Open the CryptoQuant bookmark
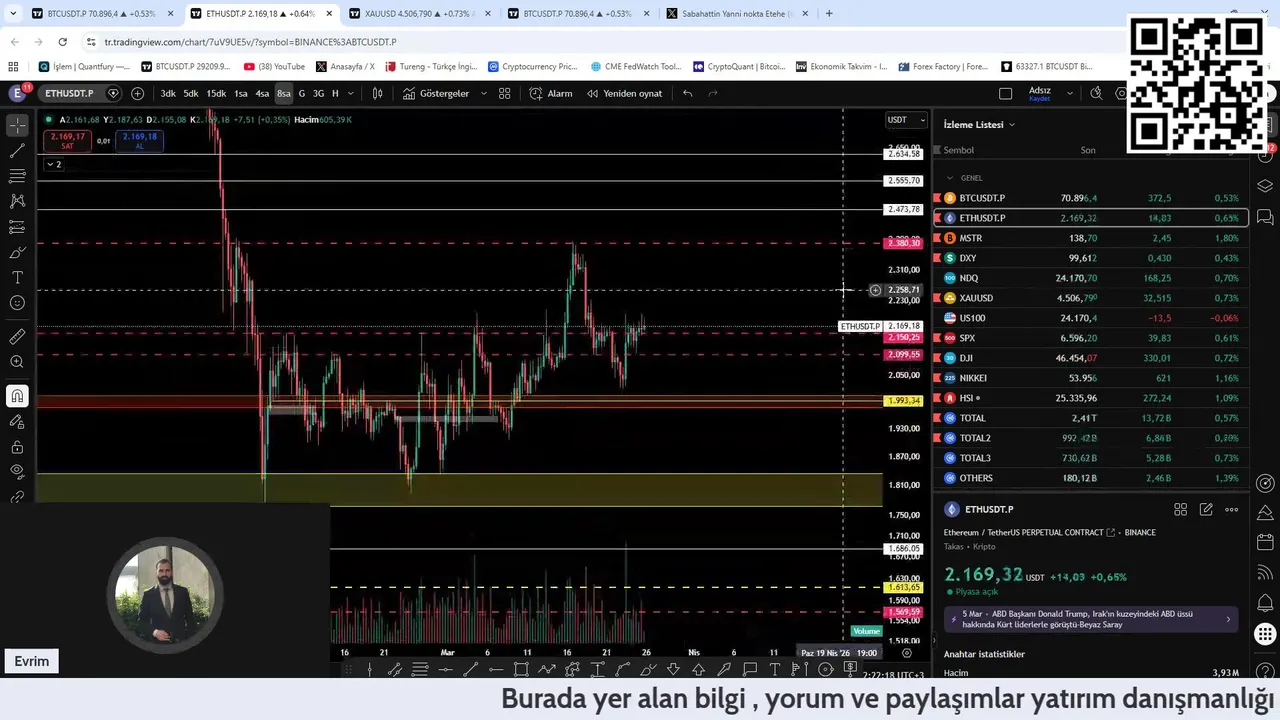The width and height of the screenshot is (1280, 720). [x=739, y=67]
